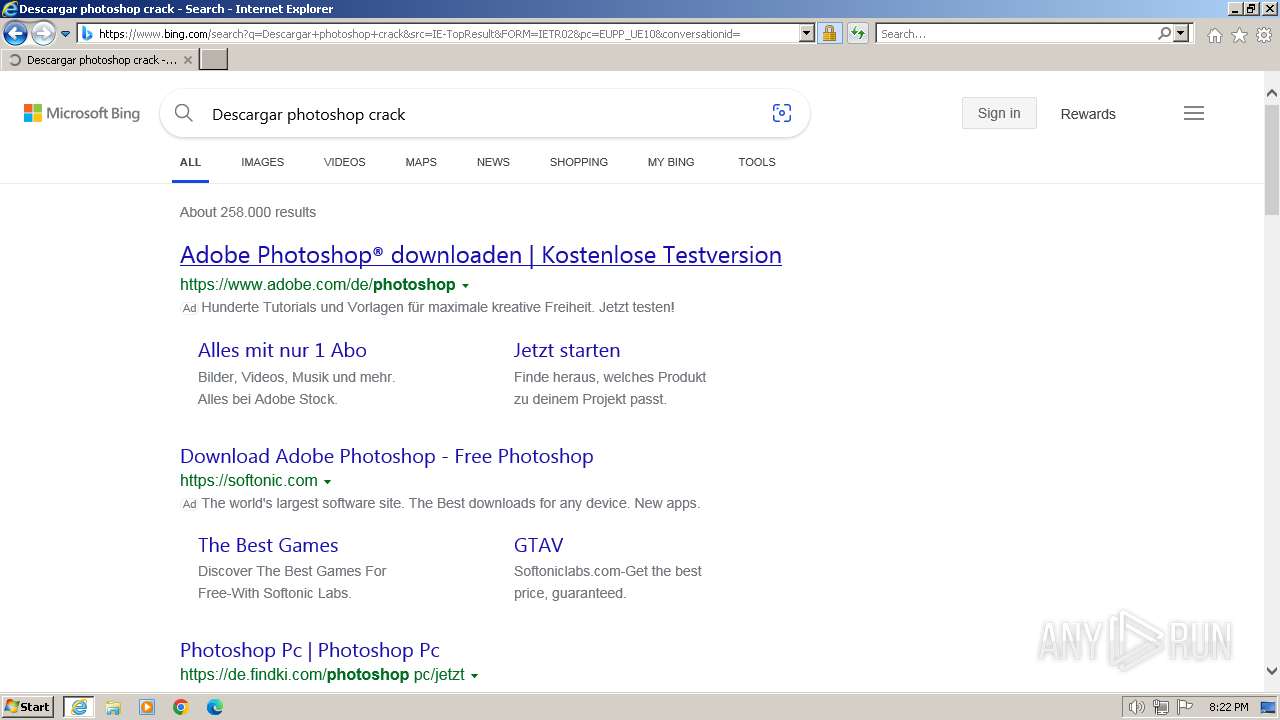Open the search provider dropdown arrow
This screenshot has width=1280, height=720.
click(x=1181, y=33)
